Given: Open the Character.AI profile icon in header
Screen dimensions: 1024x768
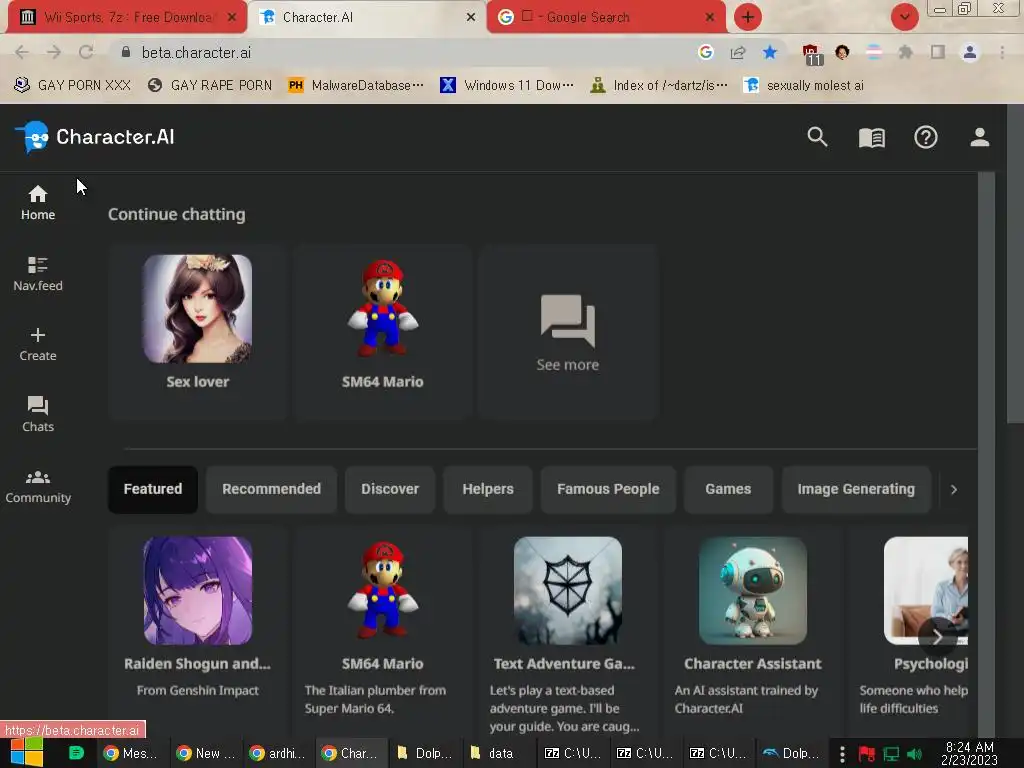Looking at the screenshot, I should click(x=980, y=137).
